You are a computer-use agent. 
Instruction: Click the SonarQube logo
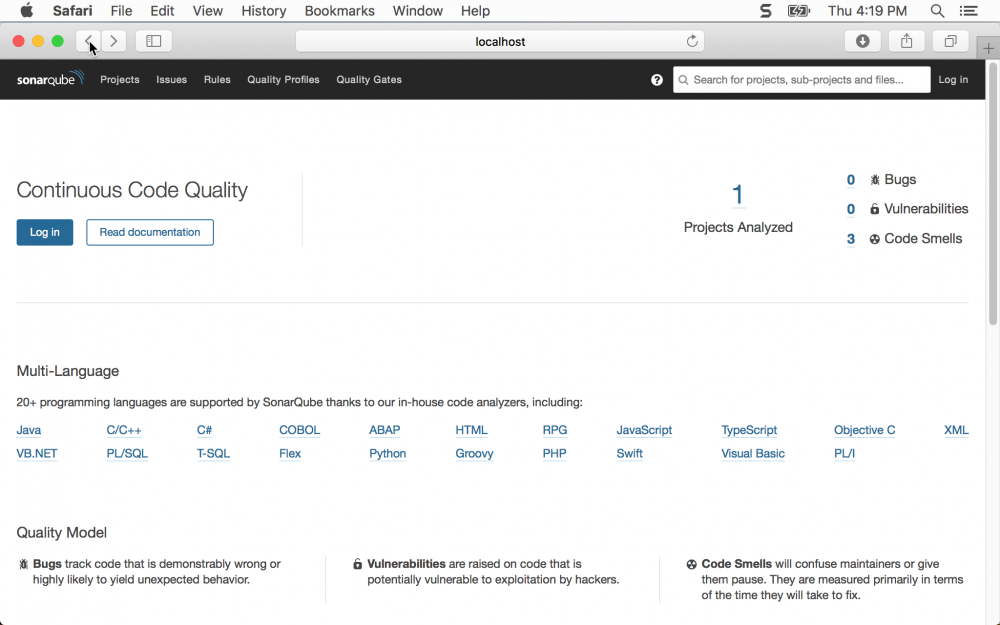tap(48, 79)
